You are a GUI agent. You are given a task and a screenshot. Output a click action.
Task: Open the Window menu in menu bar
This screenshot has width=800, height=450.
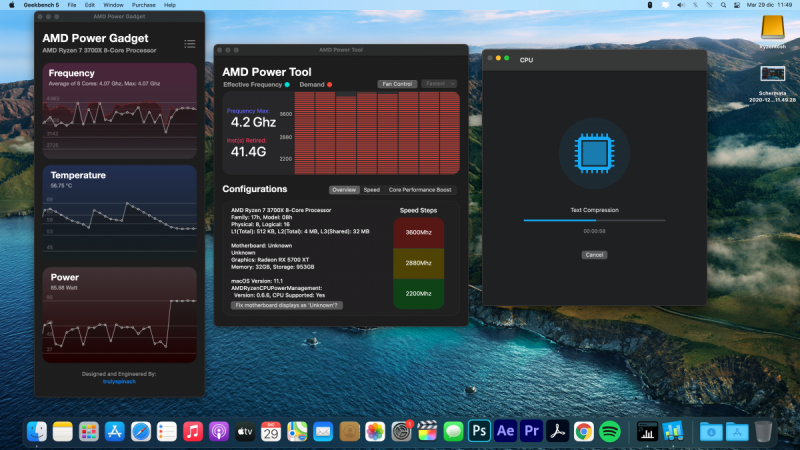coord(114,5)
